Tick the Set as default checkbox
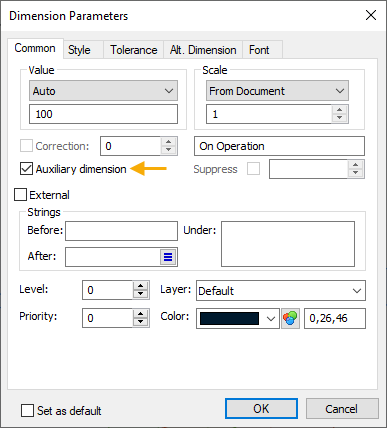This screenshot has height=428, width=387. [x=27, y=410]
